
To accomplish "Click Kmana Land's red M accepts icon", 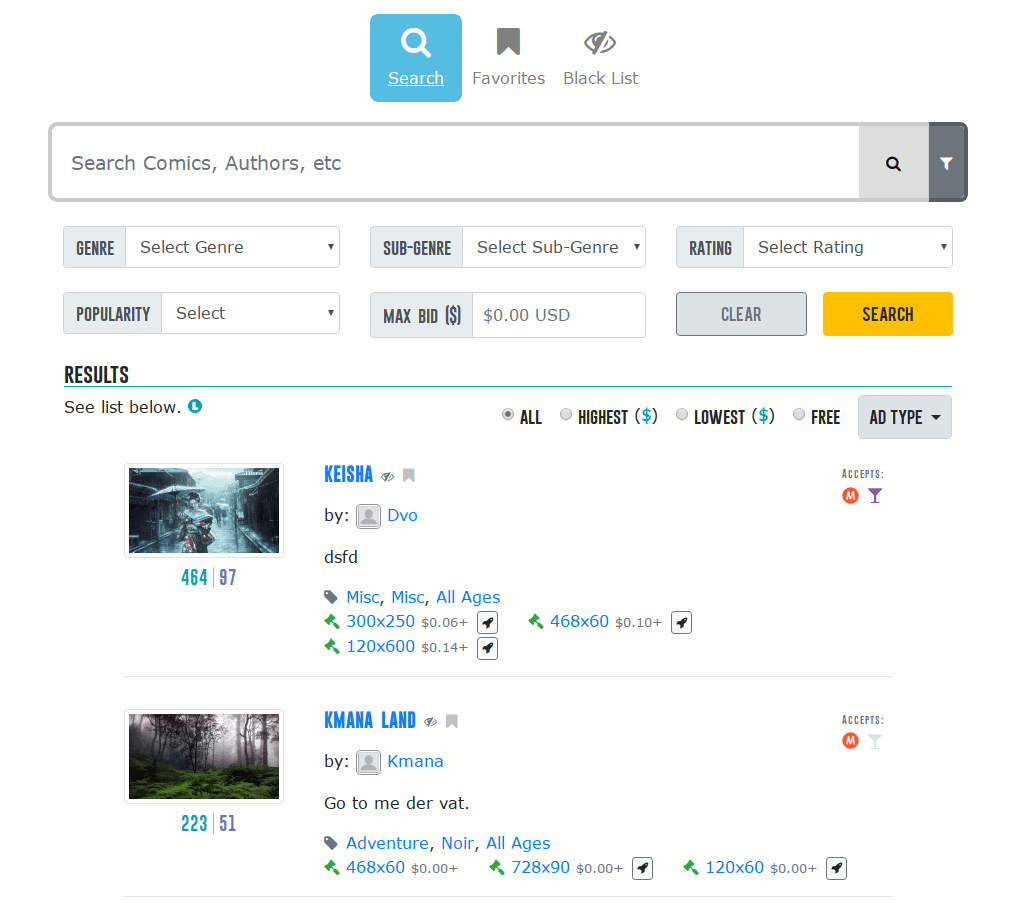I will tap(850, 741).
